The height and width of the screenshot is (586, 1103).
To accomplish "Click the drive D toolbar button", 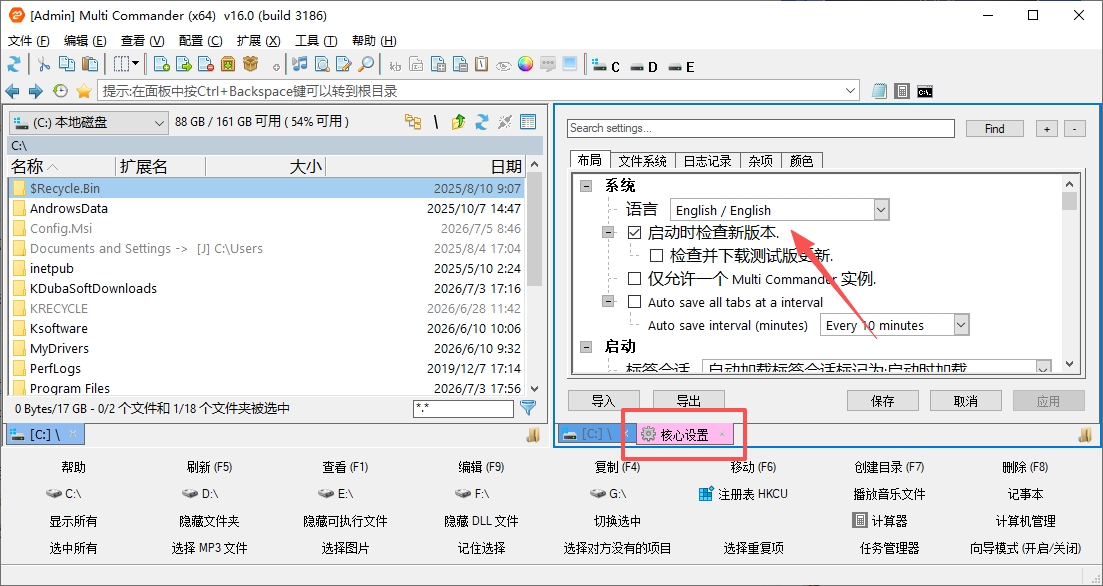I will coord(644,67).
